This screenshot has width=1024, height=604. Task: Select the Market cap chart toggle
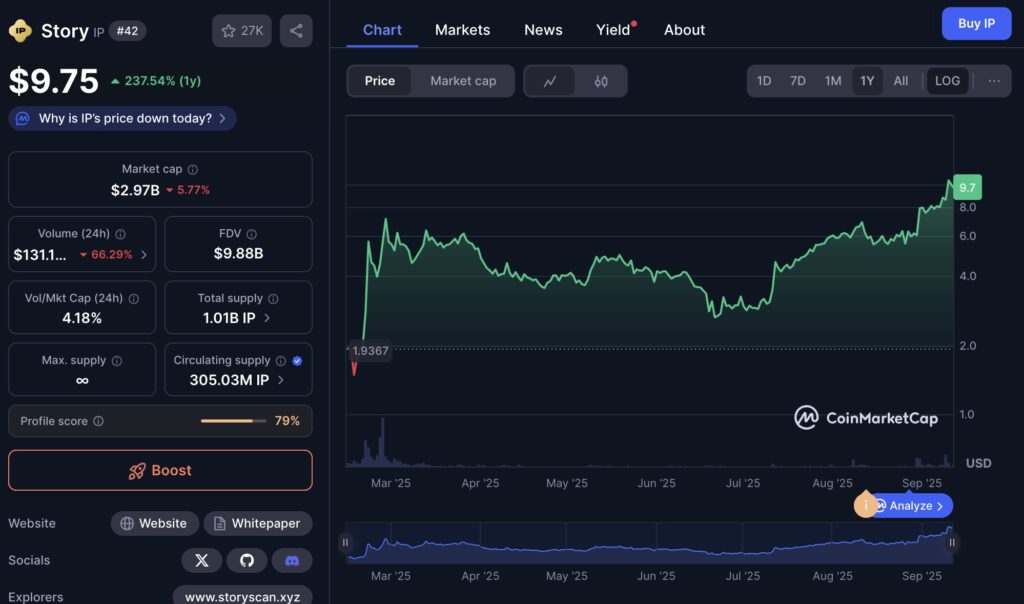pyautogui.click(x=463, y=81)
